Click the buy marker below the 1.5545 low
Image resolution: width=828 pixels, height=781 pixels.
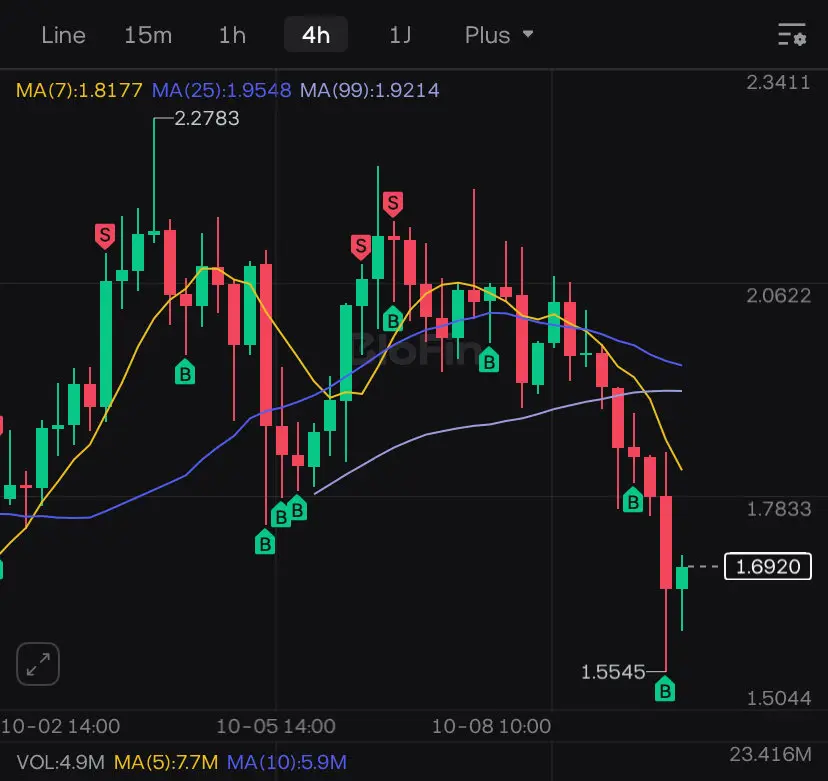pyautogui.click(x=665, y=689)
